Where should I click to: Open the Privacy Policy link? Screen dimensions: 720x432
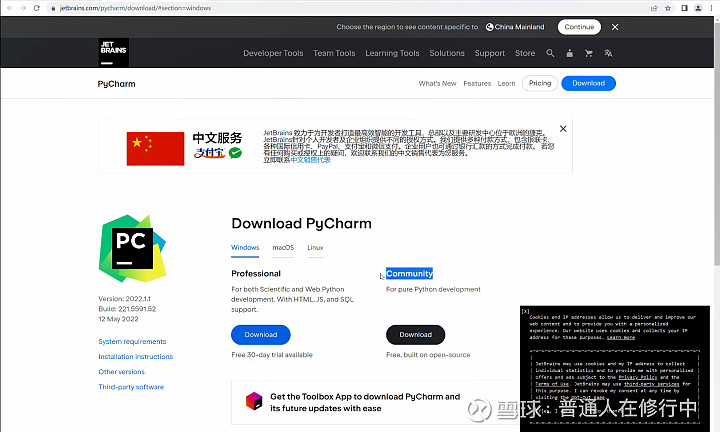coord(638,377)
